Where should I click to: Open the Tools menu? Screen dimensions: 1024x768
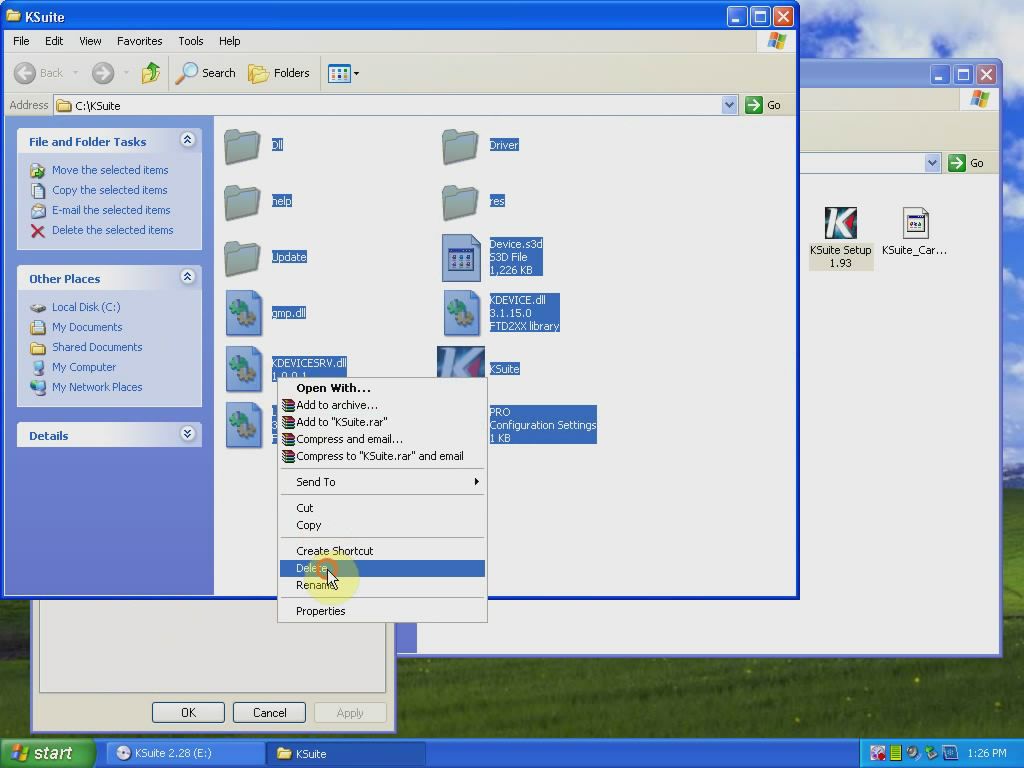pyautogui.click(x=191, y=41)
